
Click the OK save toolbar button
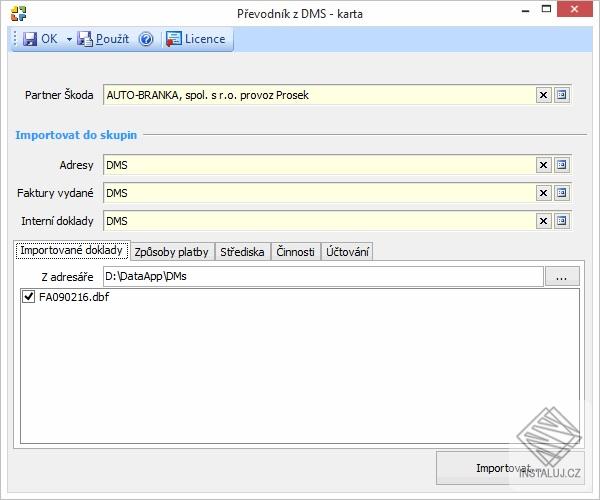pos(40,39)
